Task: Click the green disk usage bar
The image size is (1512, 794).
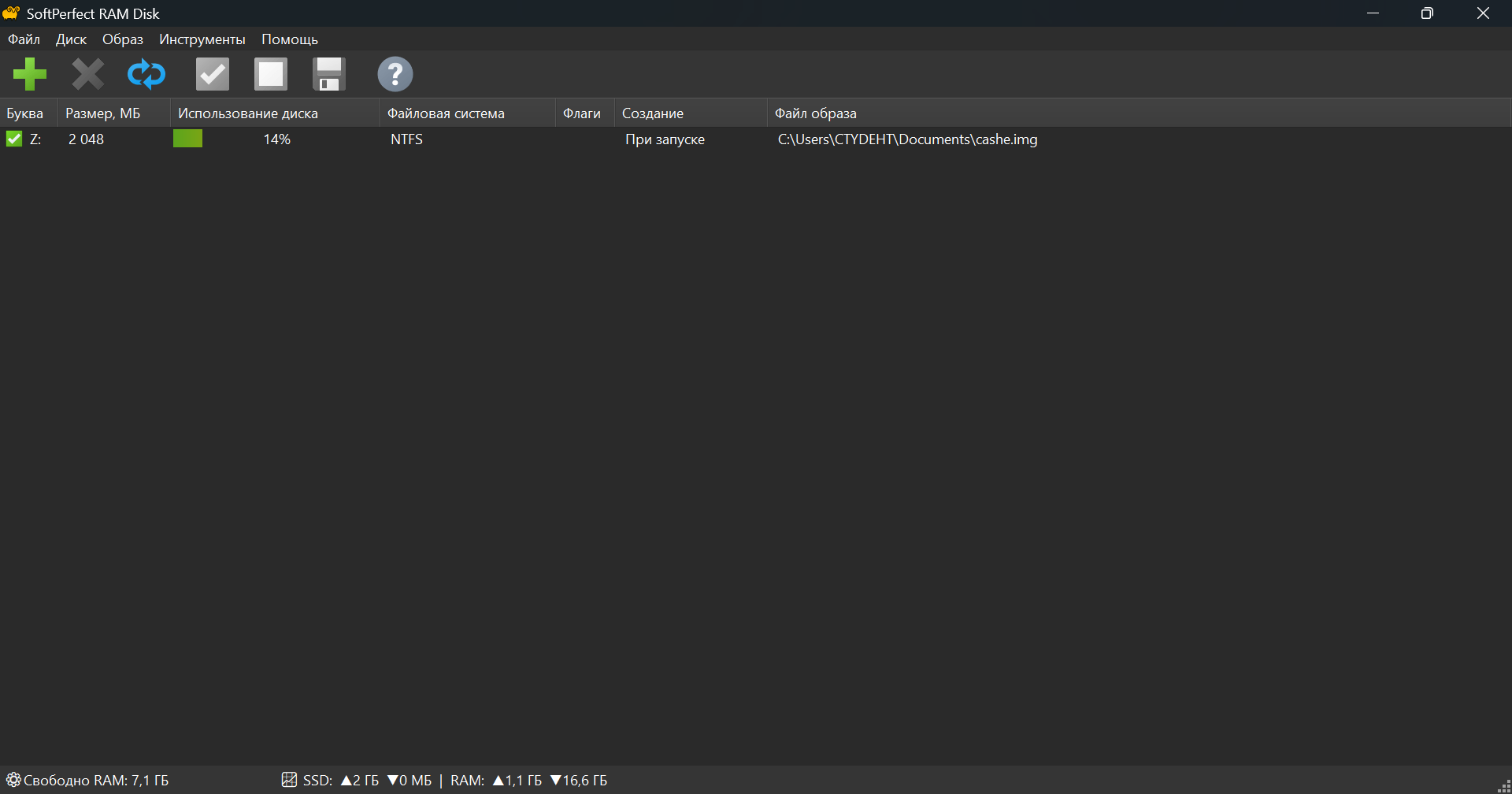Action: (187, 139)
